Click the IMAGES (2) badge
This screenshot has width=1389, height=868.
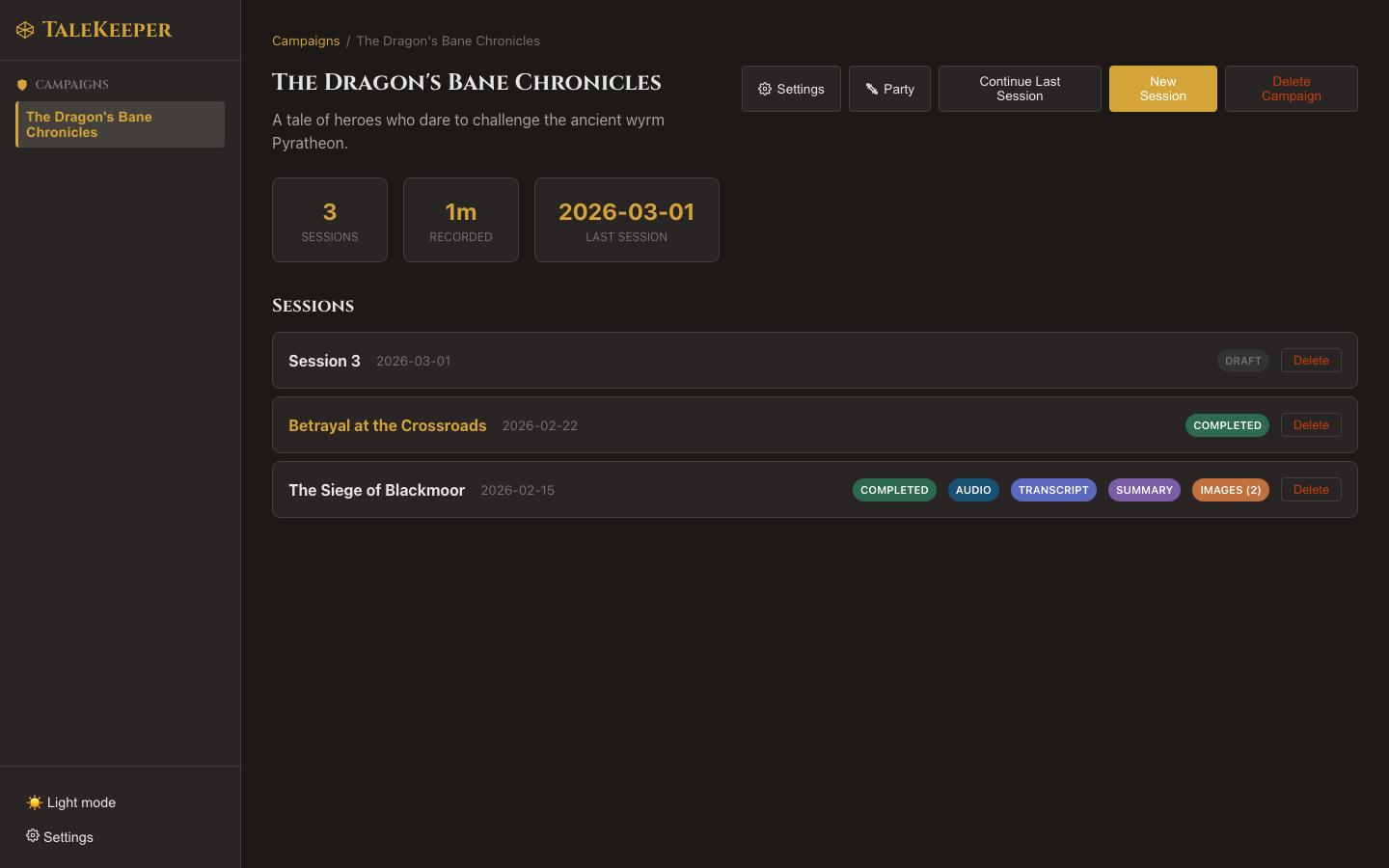(1230, 489)
